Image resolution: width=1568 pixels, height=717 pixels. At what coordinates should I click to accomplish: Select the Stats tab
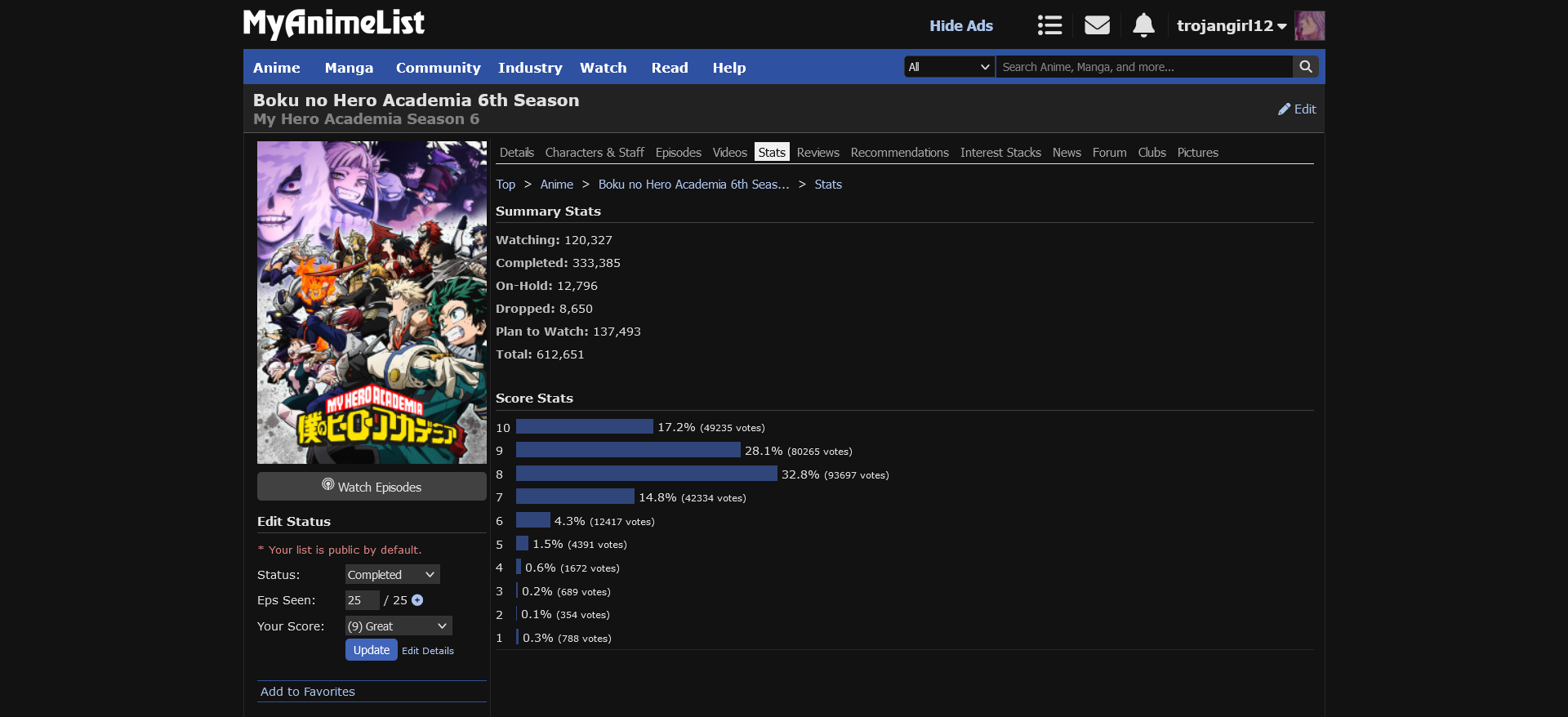pos(772,153)
